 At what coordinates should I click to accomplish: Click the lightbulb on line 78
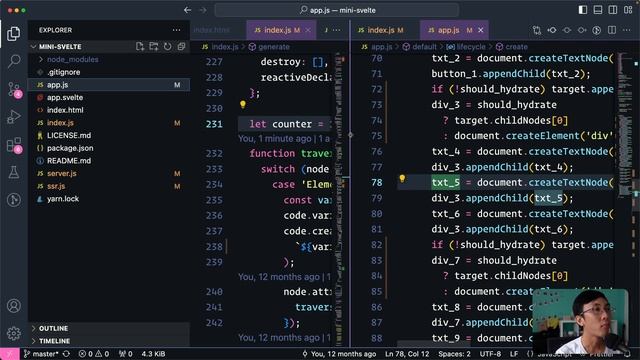tap(402, 178)
